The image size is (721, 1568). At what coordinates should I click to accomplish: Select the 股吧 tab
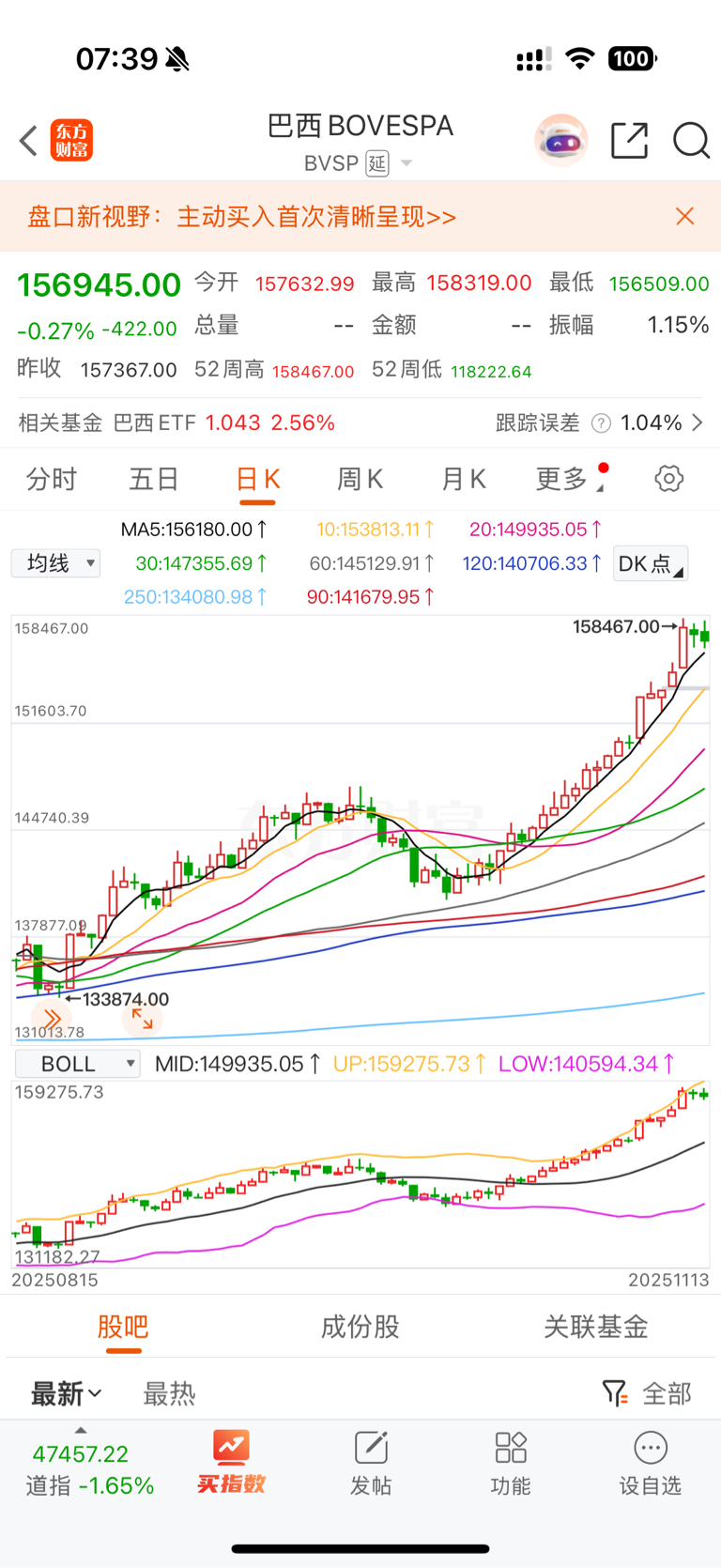tap(123, 1327)
